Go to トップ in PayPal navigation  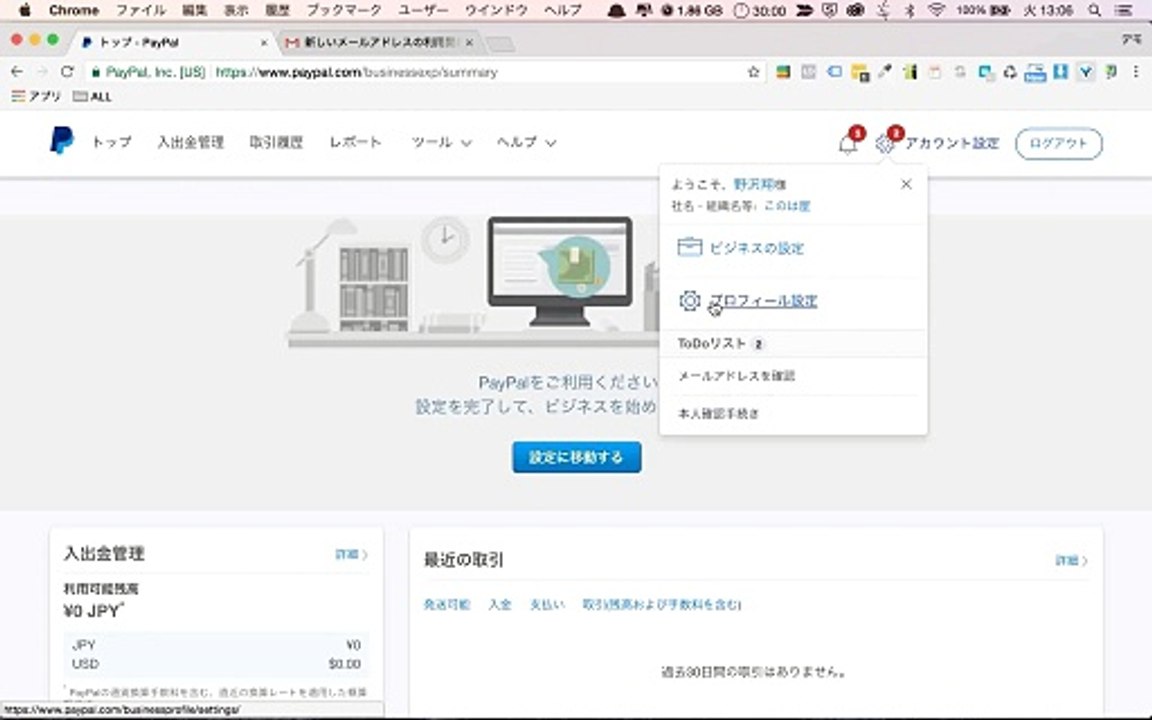coord(112,142)
